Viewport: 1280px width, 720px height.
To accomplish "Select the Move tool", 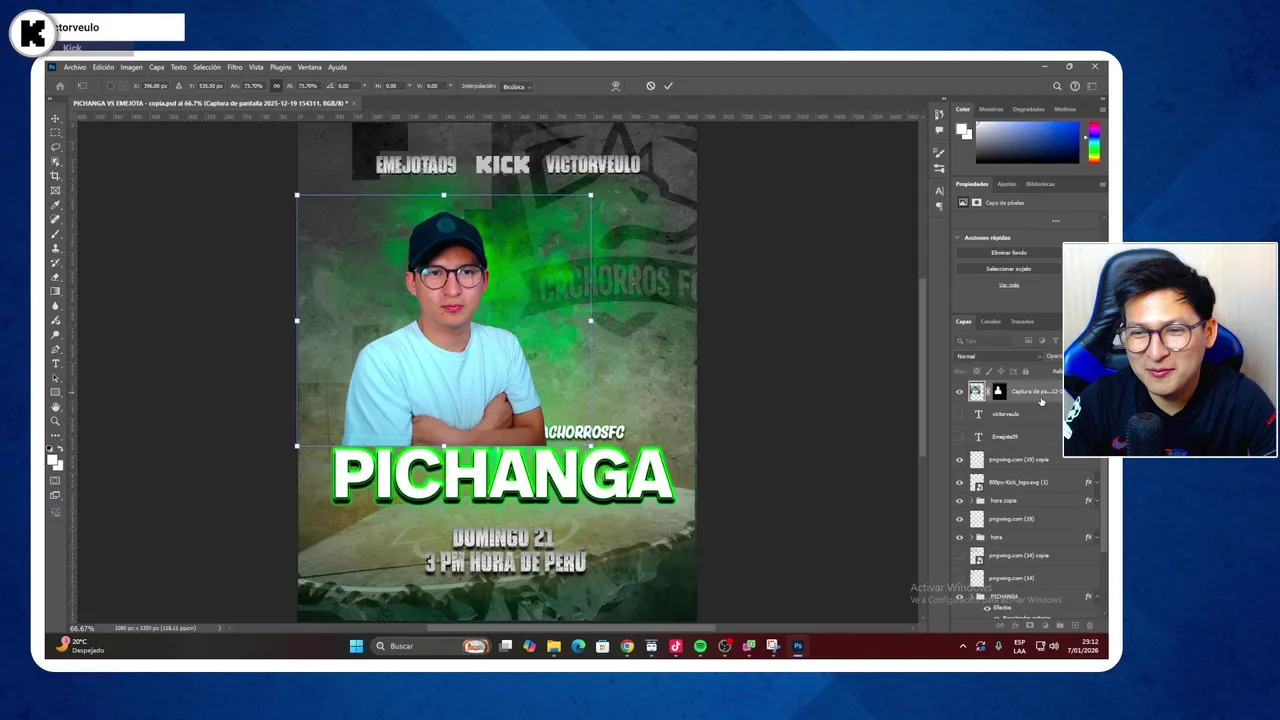I will tap(55, 118).
